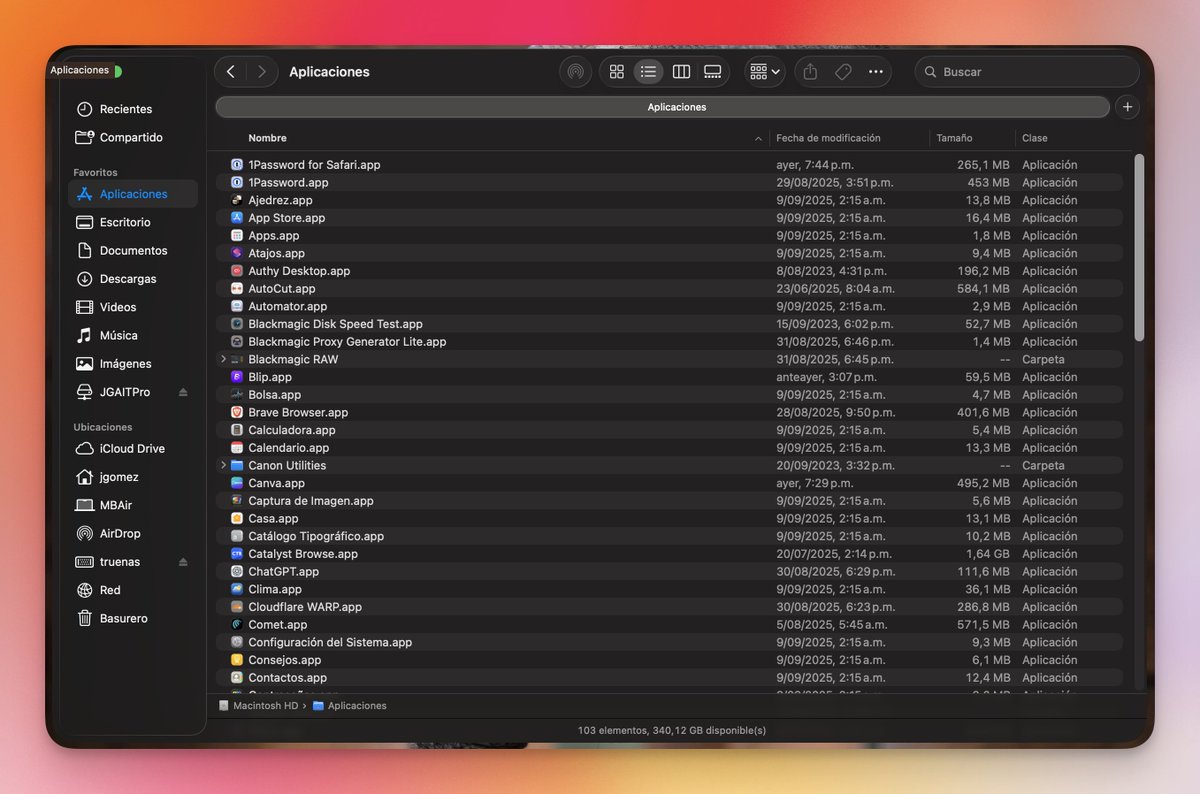Switch to gallery view
Viewport: 1200px width, 794px height.
point(713,72)
